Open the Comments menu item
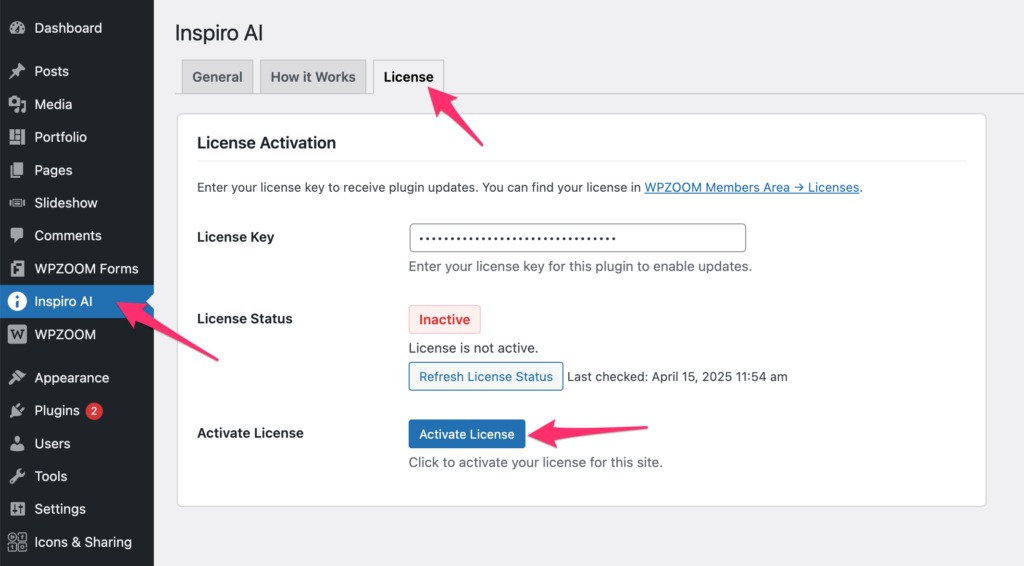Image resolution: width=1024 pixels, height=566 pixels. [68, 236]
